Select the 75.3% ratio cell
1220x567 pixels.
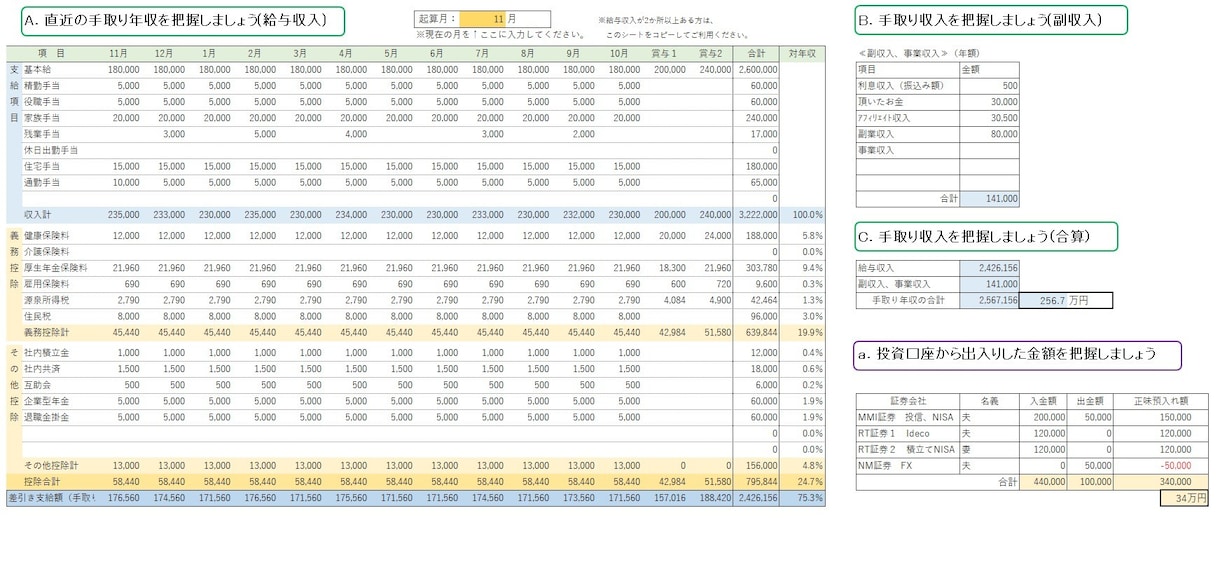(x=803, y=498)
